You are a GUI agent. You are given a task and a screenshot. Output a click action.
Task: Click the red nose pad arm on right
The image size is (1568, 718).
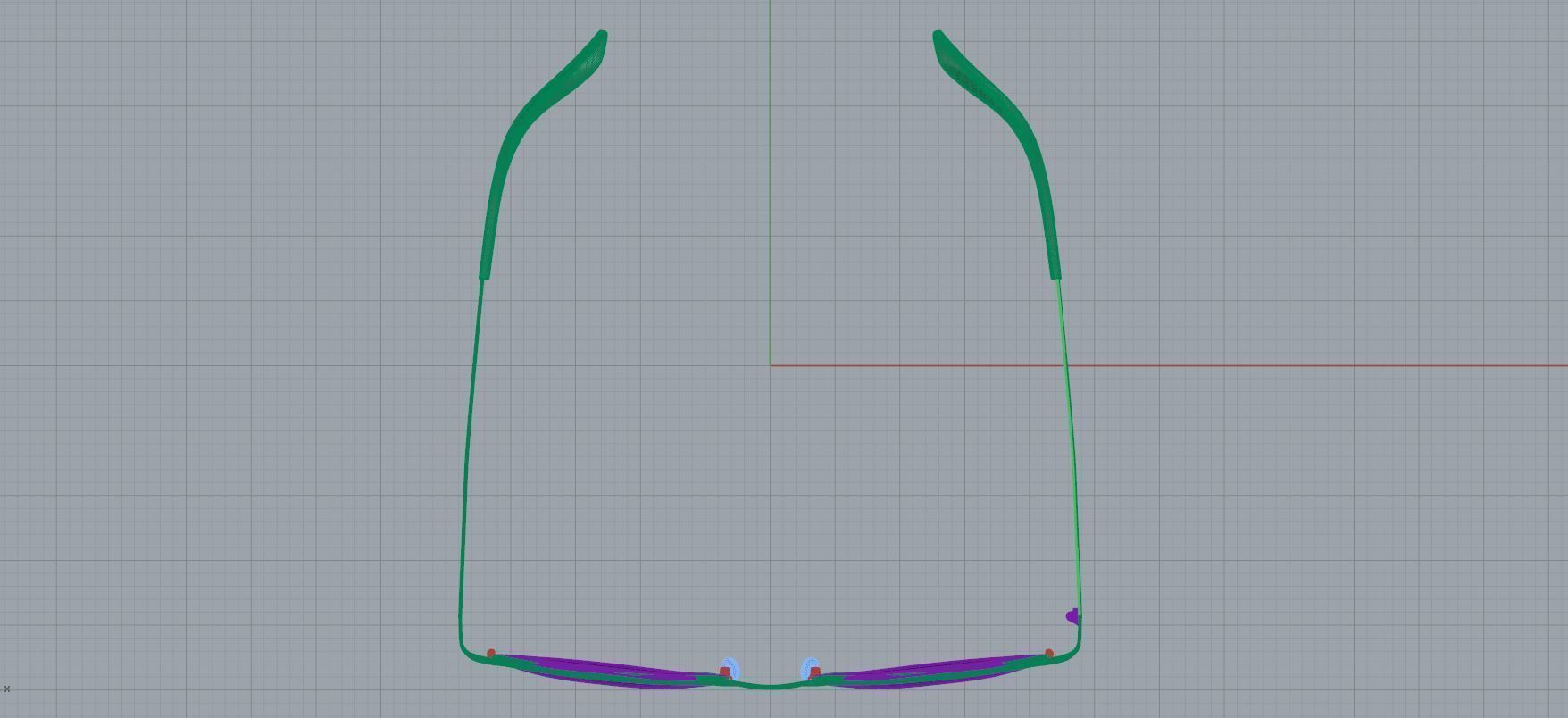814,672
